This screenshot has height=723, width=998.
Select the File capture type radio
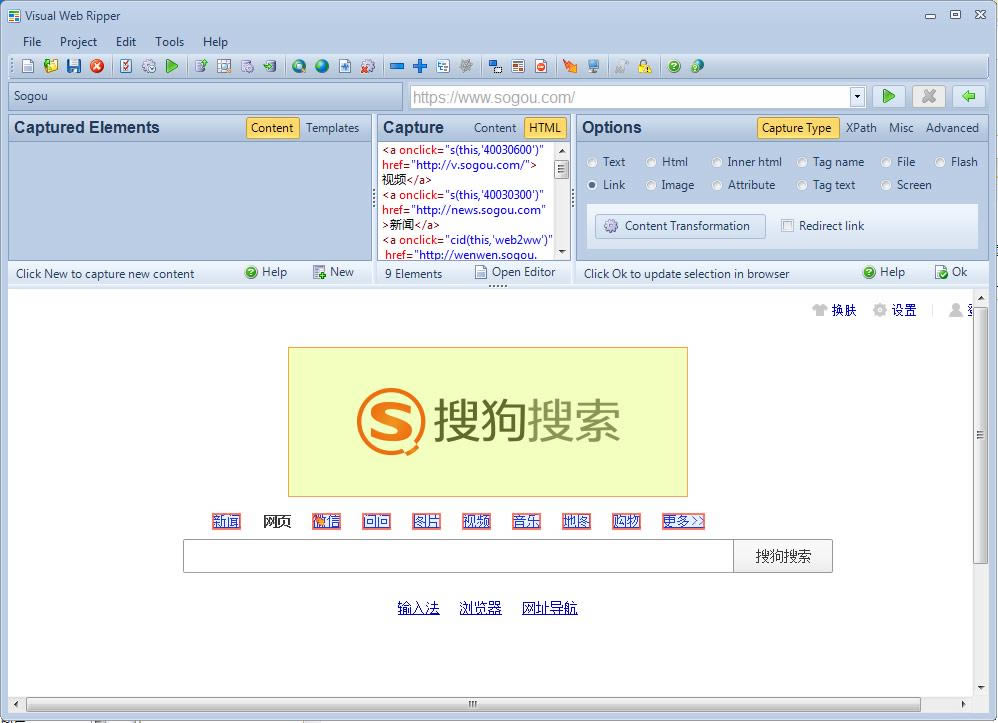pos(886,162)
